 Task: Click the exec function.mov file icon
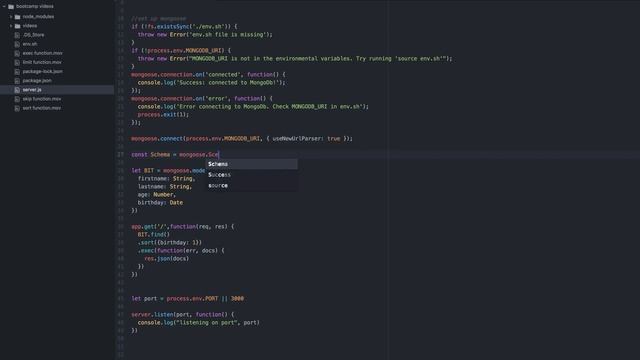[x=17, y=53]
